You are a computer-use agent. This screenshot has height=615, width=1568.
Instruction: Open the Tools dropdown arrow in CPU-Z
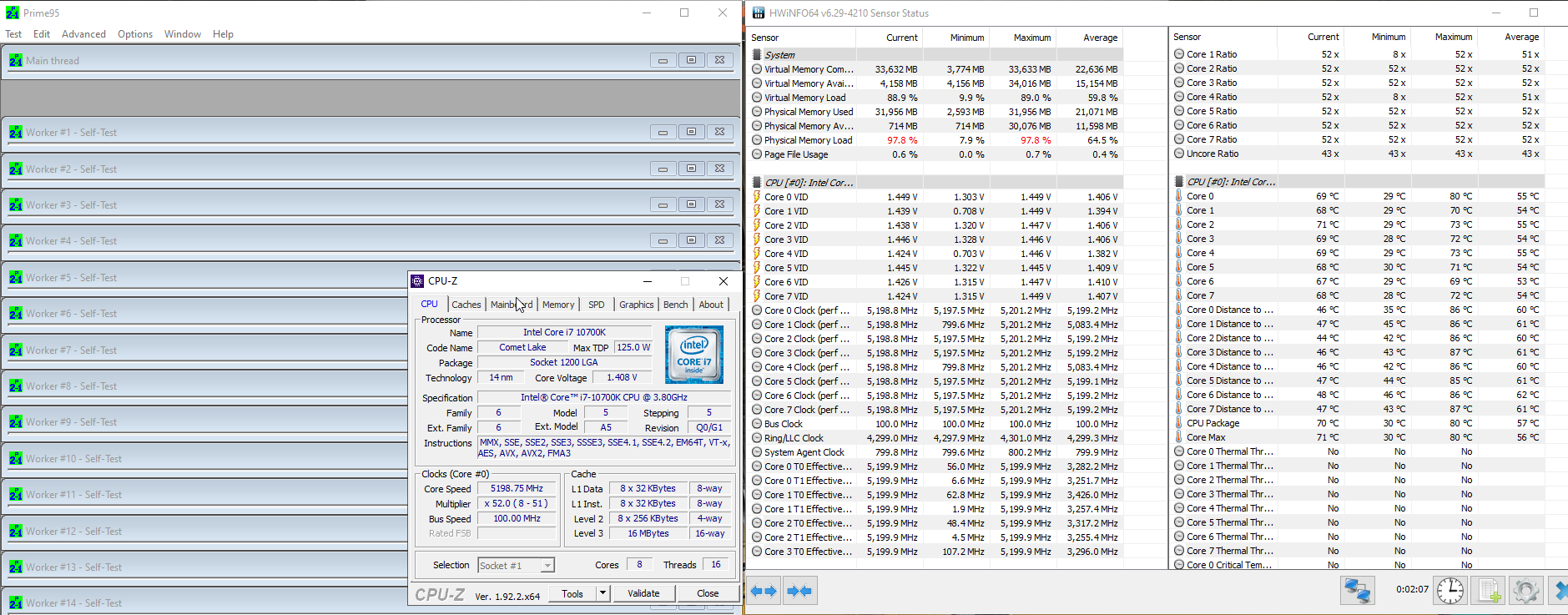tap(602, 593)
